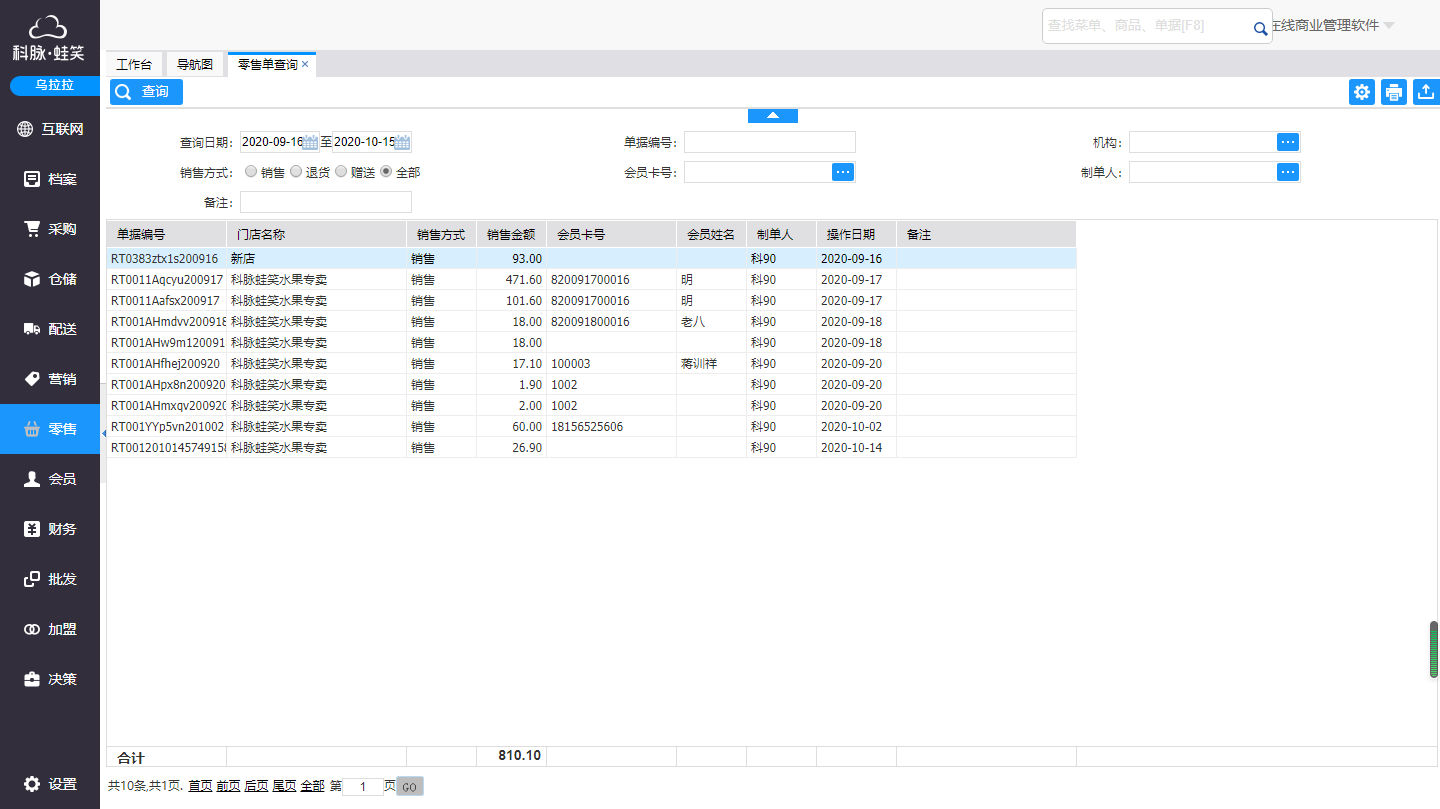Viewport: 1440px width, 809px height.
Task: Click the 门店名称 column header
Action: [316, 234]
